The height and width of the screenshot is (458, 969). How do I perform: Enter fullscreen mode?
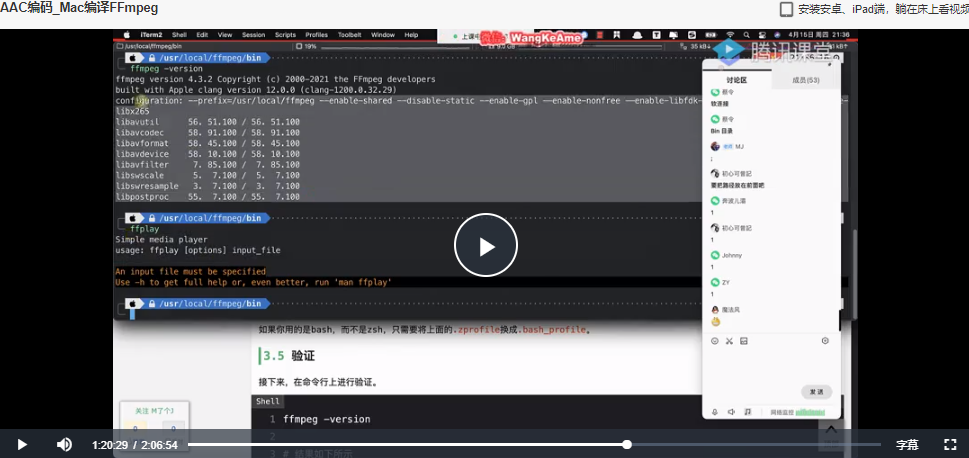(x=950, y=444)
